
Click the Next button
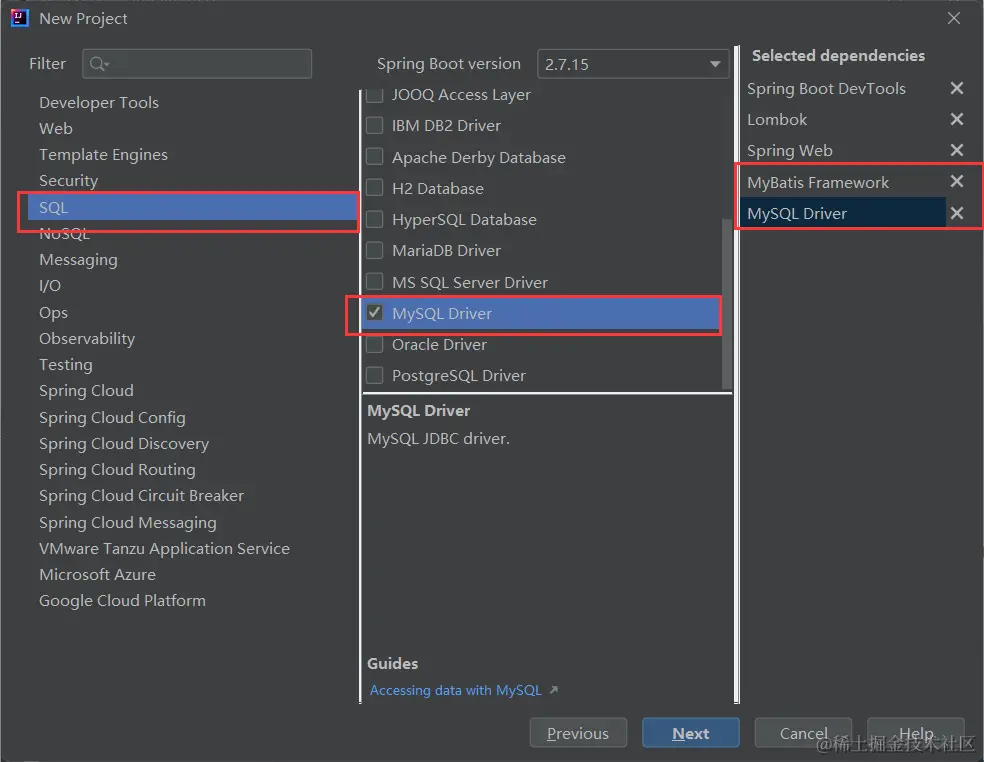click(x=690, y=734)
